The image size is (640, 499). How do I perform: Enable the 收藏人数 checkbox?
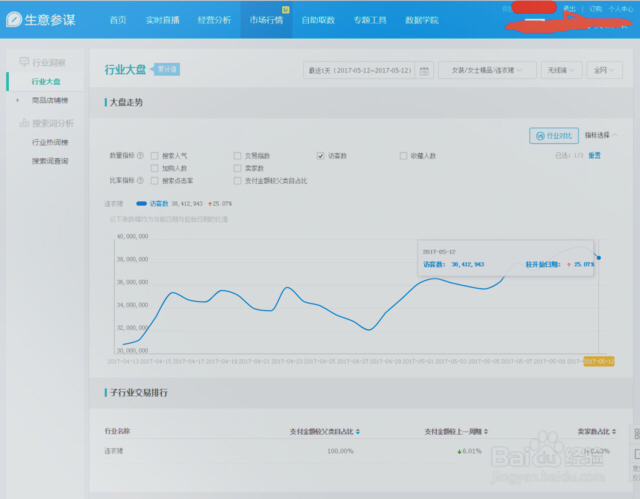point(403,156)
